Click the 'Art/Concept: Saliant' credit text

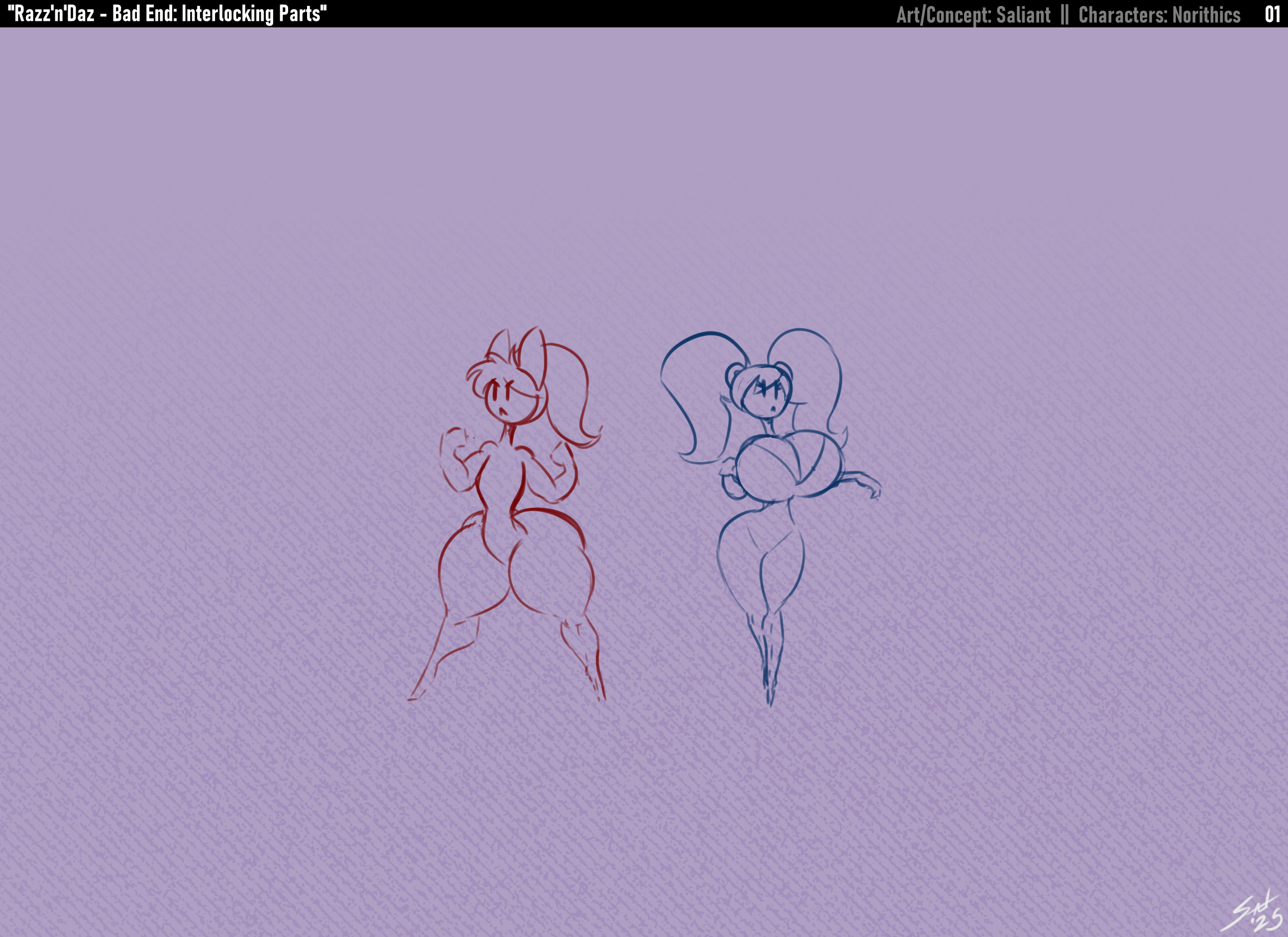[973, 15]
